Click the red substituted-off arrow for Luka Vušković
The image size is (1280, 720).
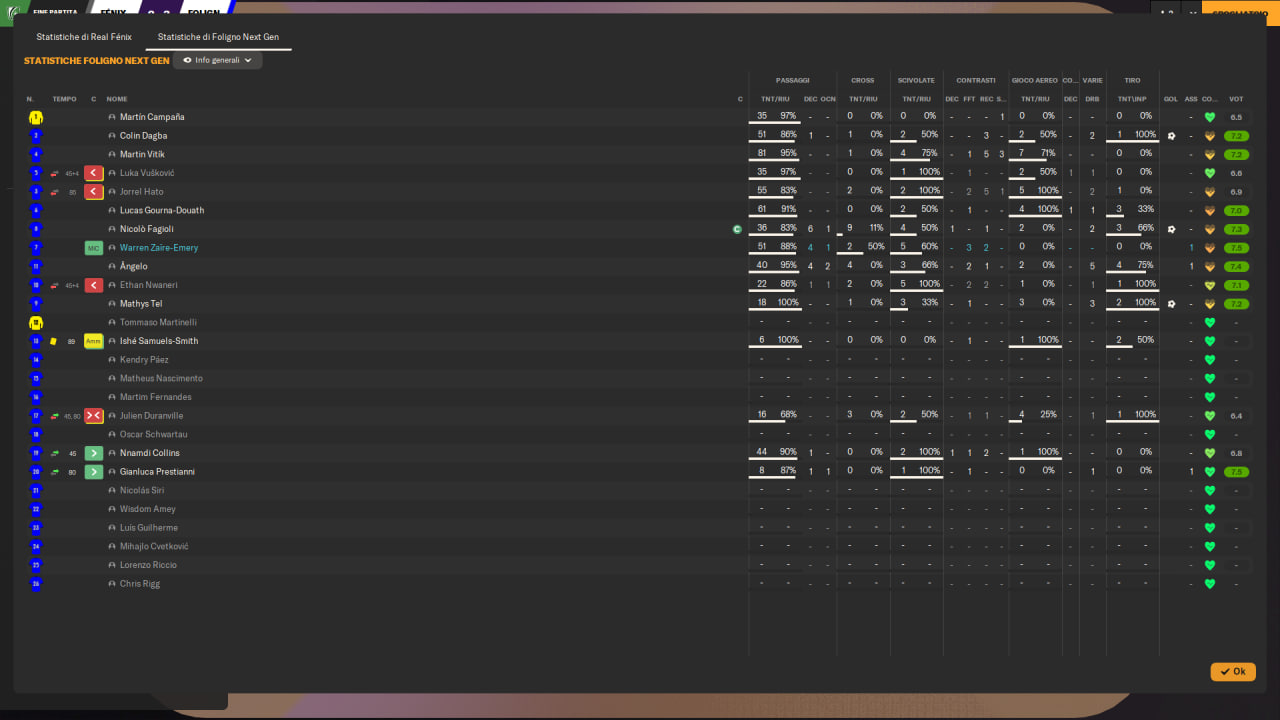tap(94, 173)
